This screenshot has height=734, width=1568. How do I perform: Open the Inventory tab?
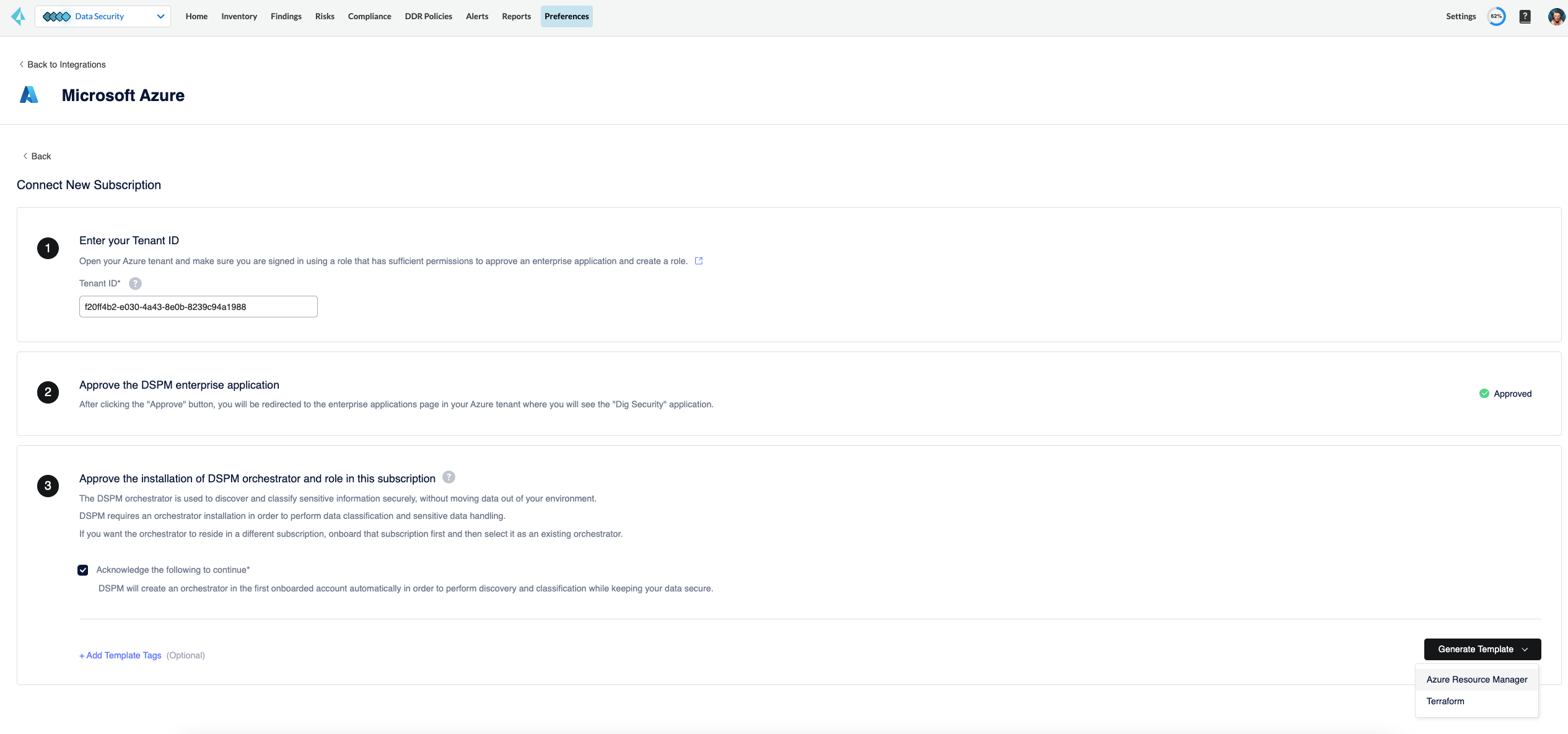(x=239, y=17)
